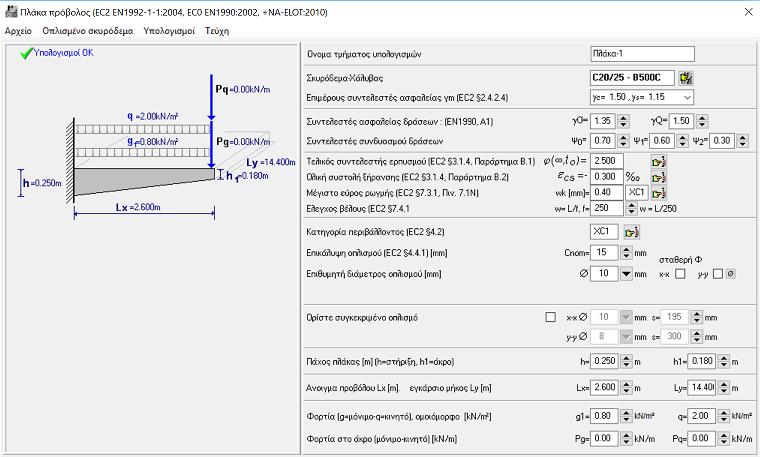Open desired rebar diameter Ø dropdown
Image resolution: width=760 pixels, height=457 pixels.
[x=626, y=274]
